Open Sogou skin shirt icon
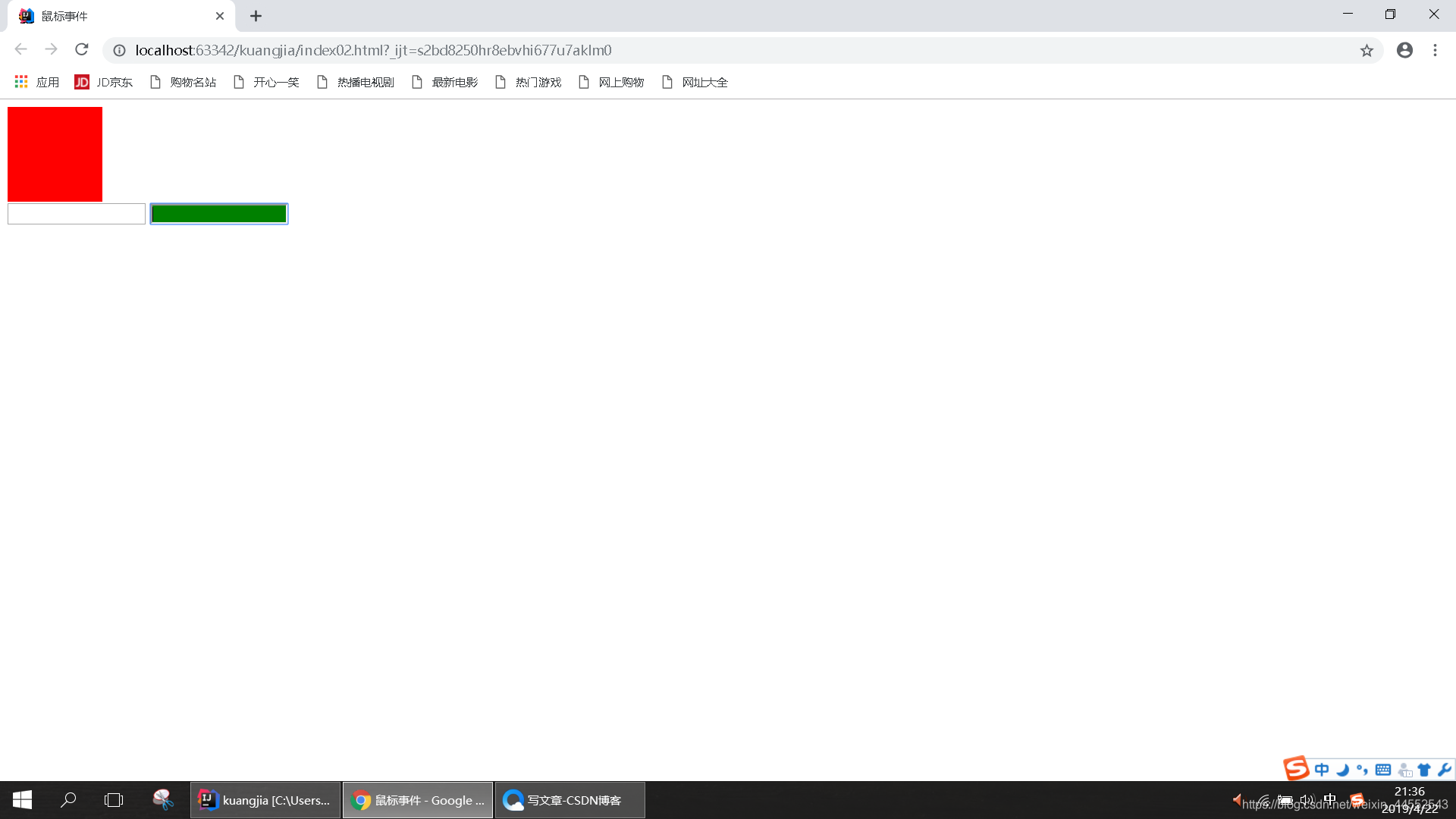 coord(1424,770)
